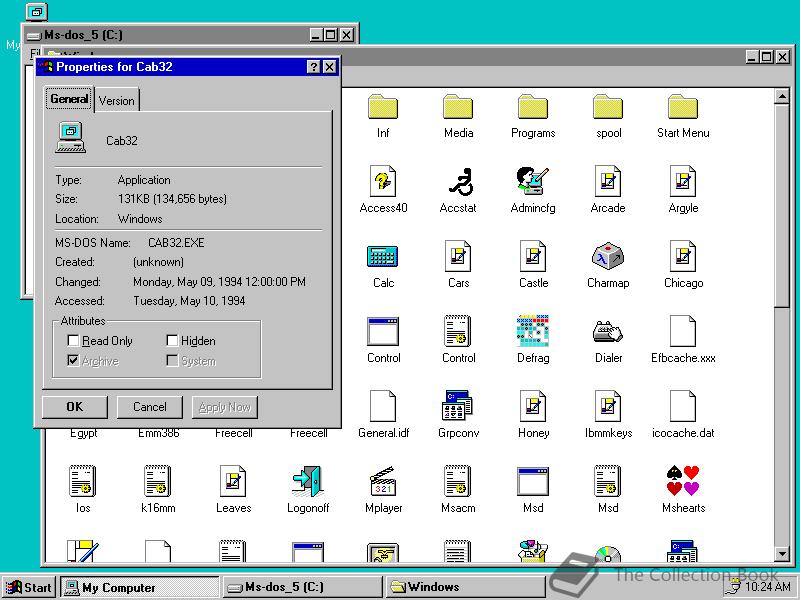Select the Control window-style icon
Screen dimensions: 800x600
[383, 332]
